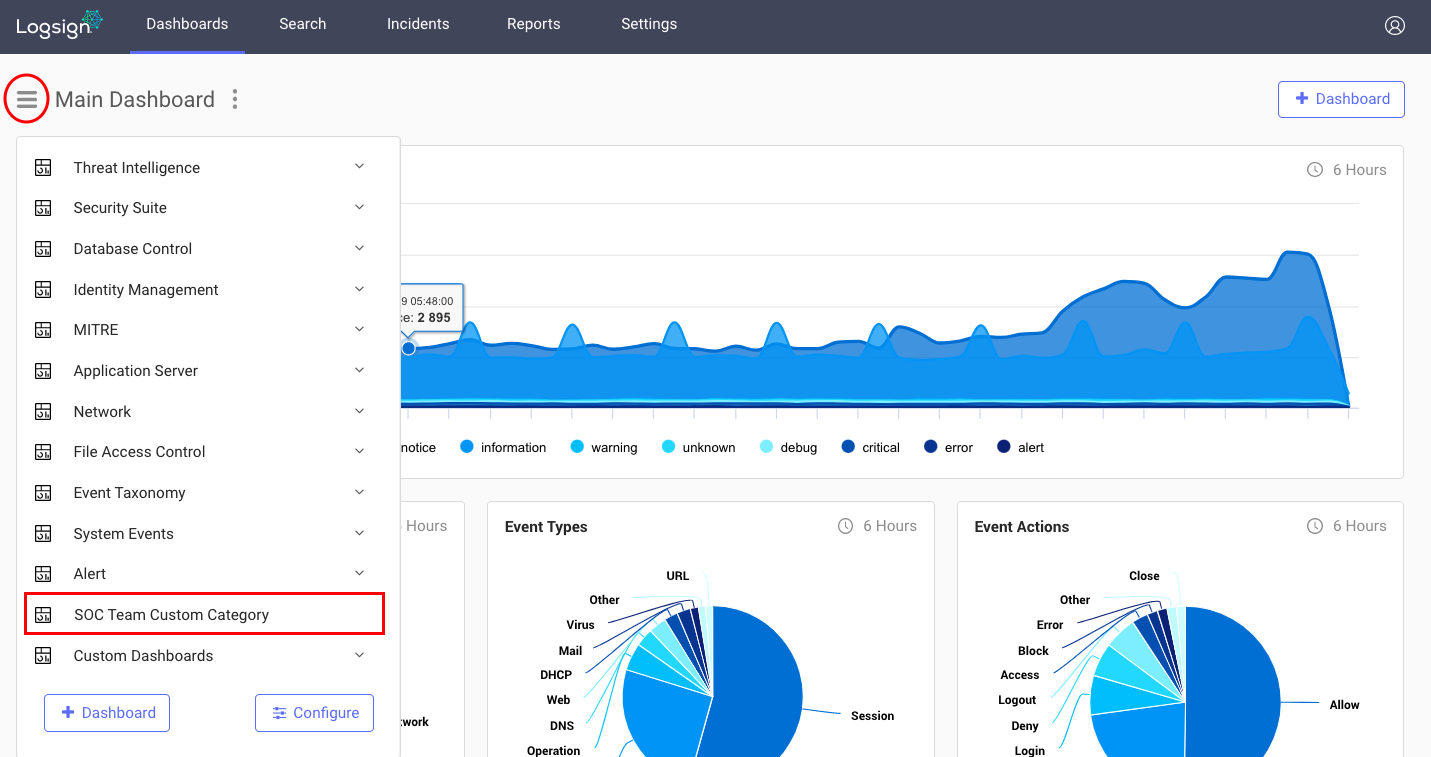Expand the Event Taxonomy category
The width and height of the screenshot is (1431, 757).
(360, 492)
